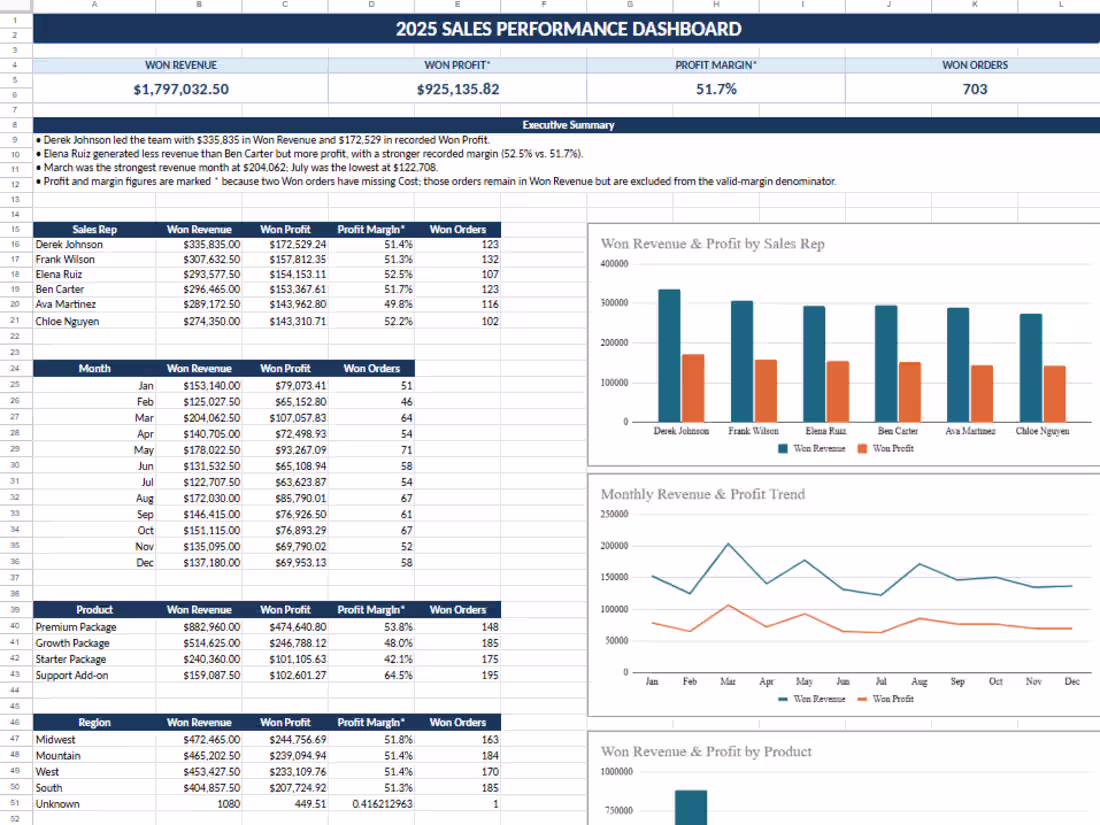The width and height of the screenshot is (1100, 825).
Task: Select the Midwest region cell
Action: [x=94, y=739]
